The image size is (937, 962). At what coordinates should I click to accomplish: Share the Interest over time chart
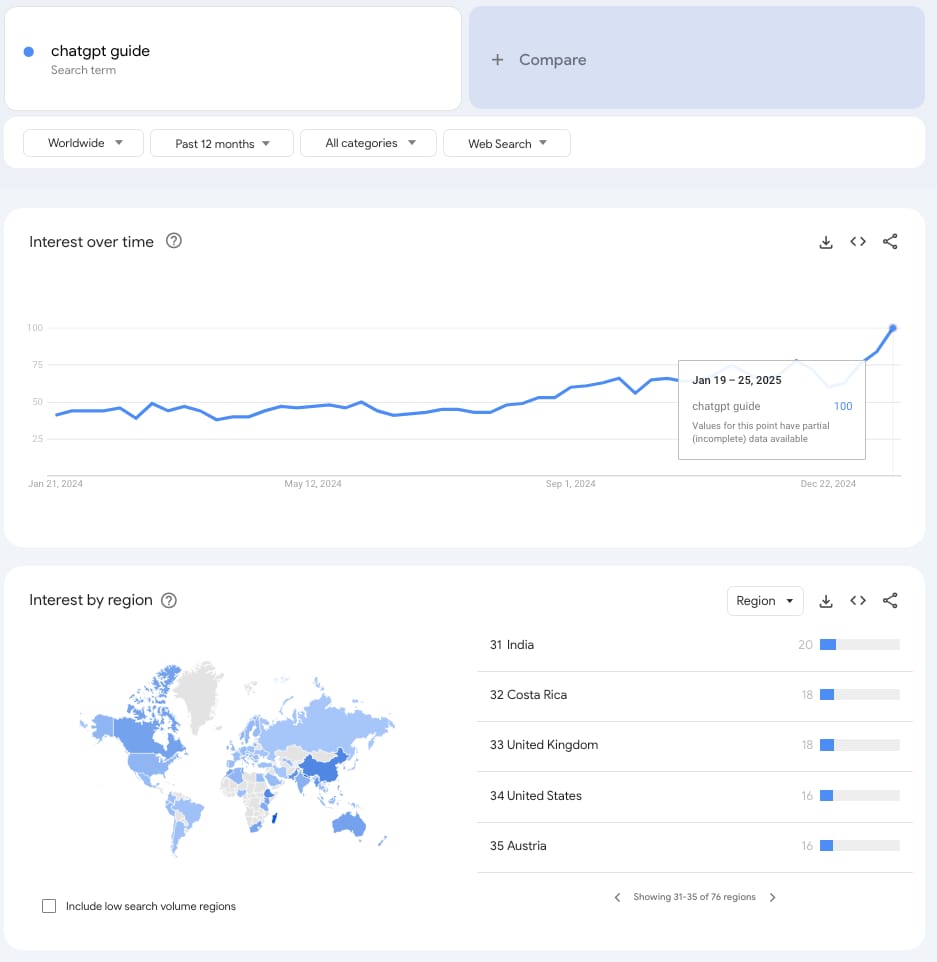coord(890,242)
